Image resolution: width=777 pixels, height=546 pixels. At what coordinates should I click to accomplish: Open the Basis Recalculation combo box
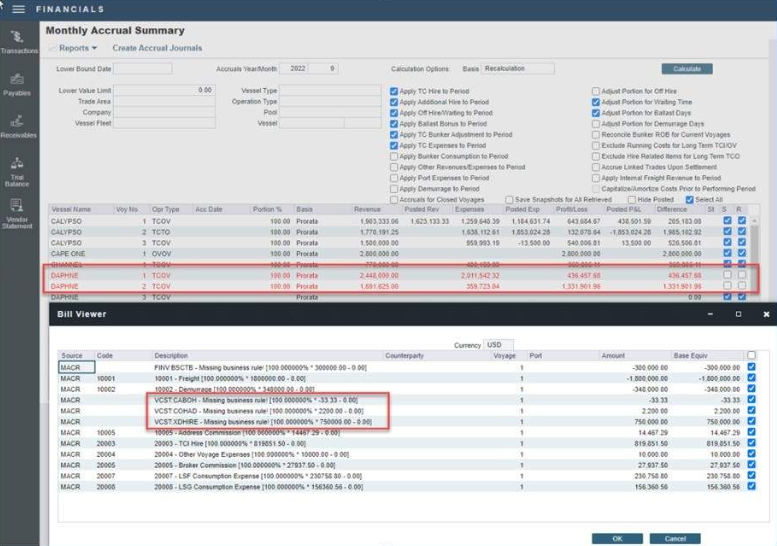tap(518, 69)
